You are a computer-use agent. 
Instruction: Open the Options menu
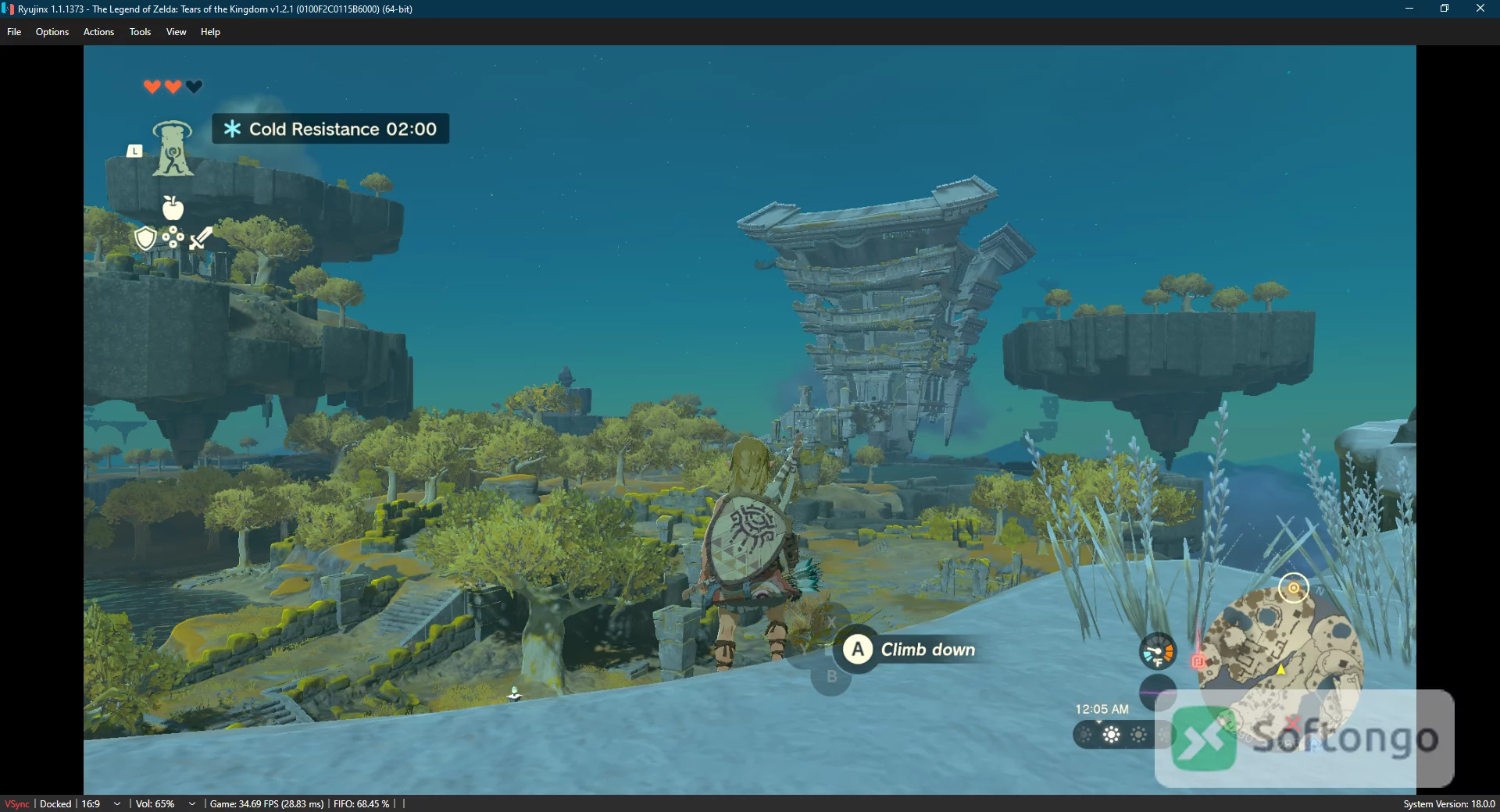(52, 32)
